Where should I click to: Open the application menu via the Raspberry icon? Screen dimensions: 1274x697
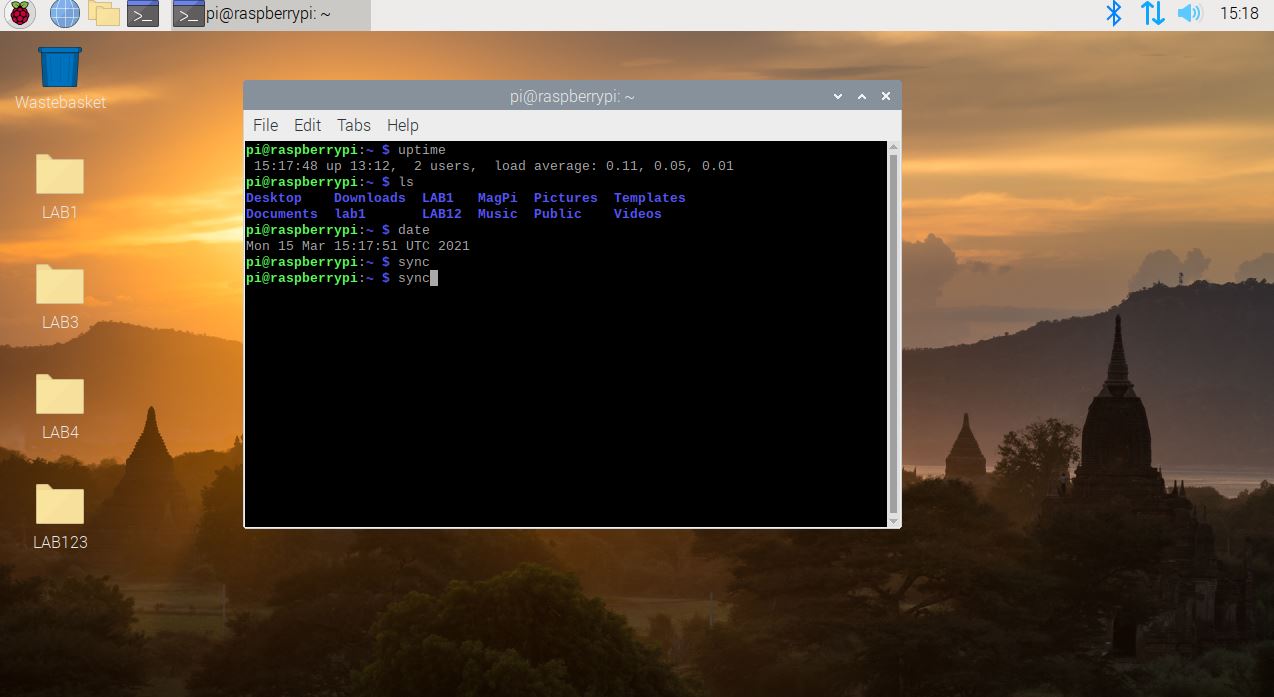(18, 13)
